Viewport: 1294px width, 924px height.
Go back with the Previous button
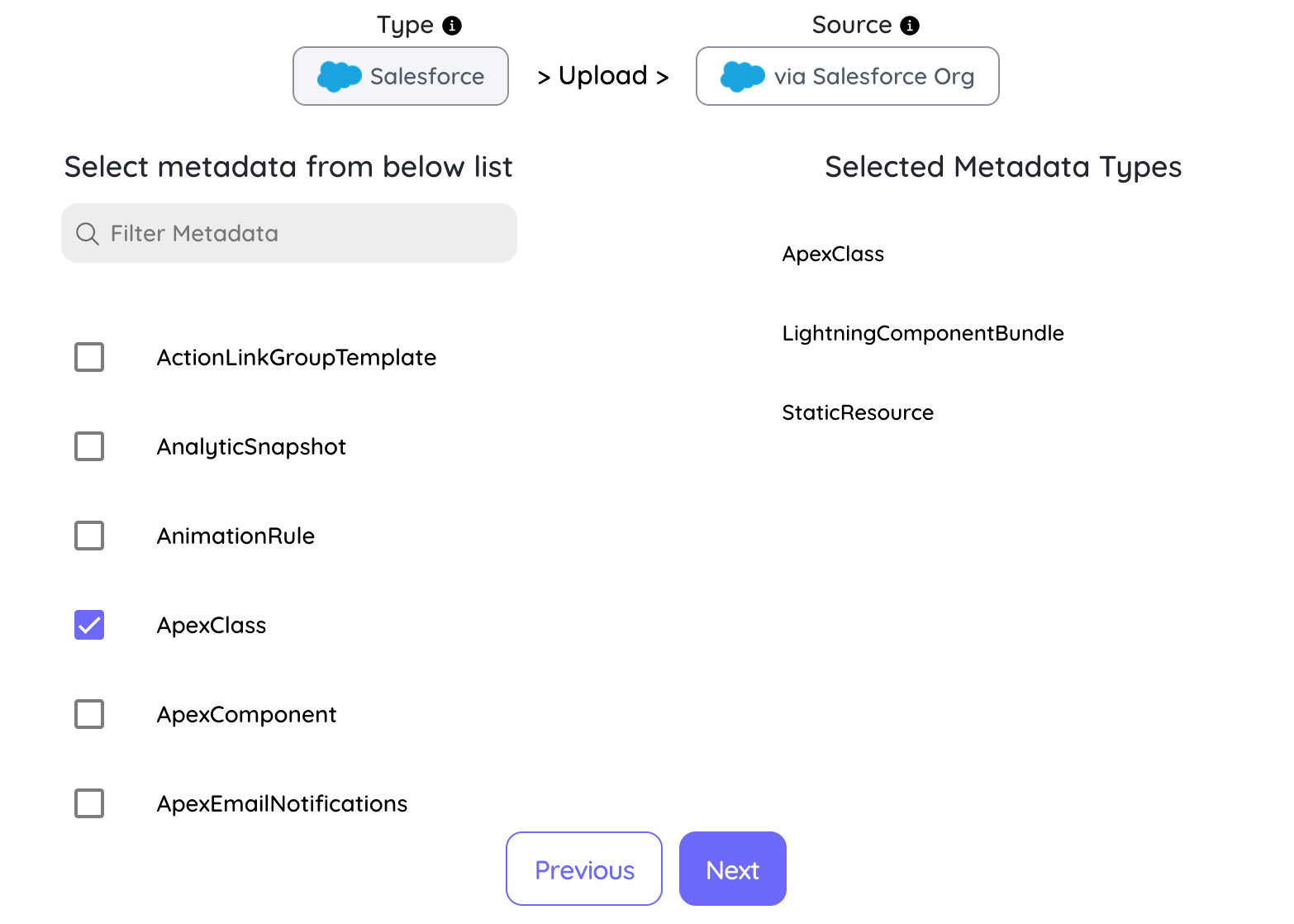(584, 869)
